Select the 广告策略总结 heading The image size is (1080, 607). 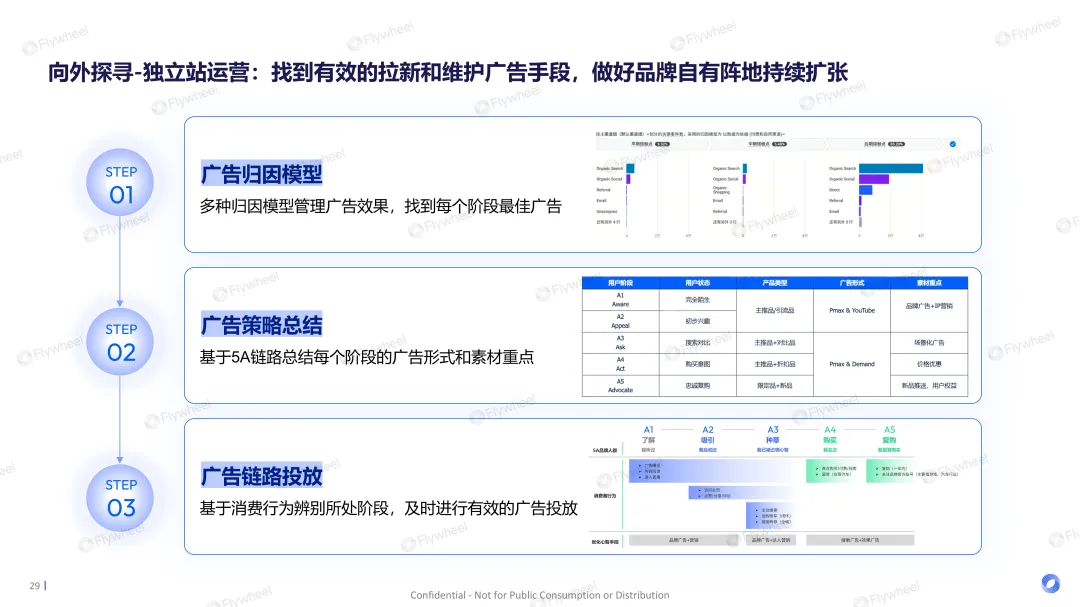point(261,325)
